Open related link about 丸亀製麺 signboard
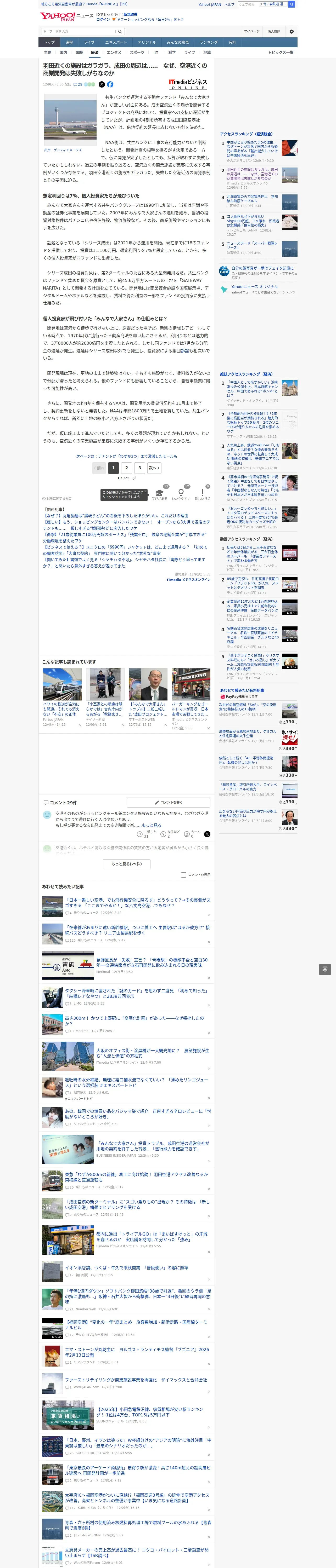This screenshot has height=1568, width=336. point(116,516)
